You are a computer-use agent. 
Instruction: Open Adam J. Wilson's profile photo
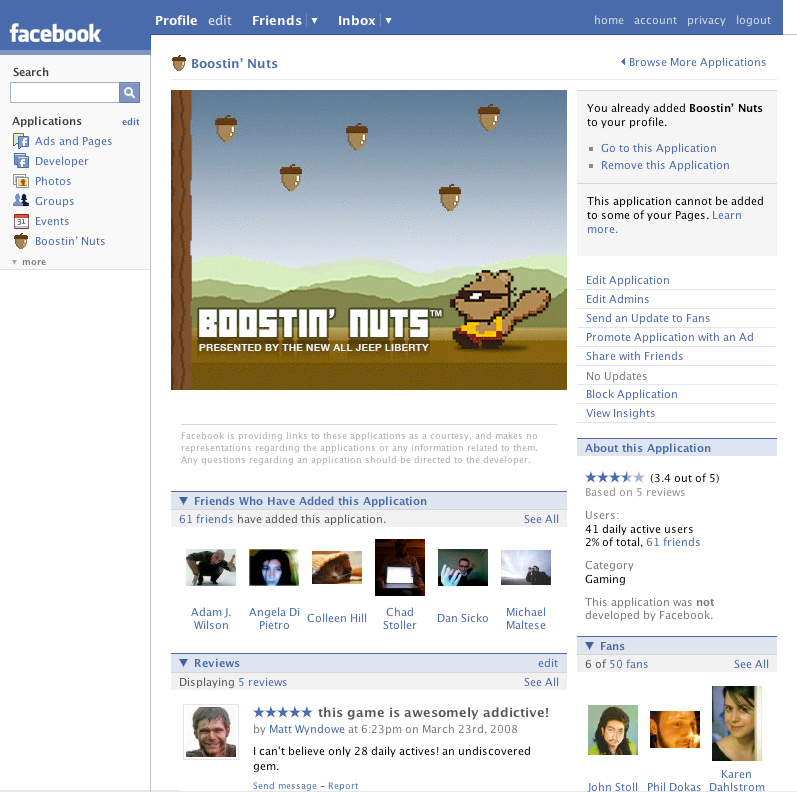(210, 567)
